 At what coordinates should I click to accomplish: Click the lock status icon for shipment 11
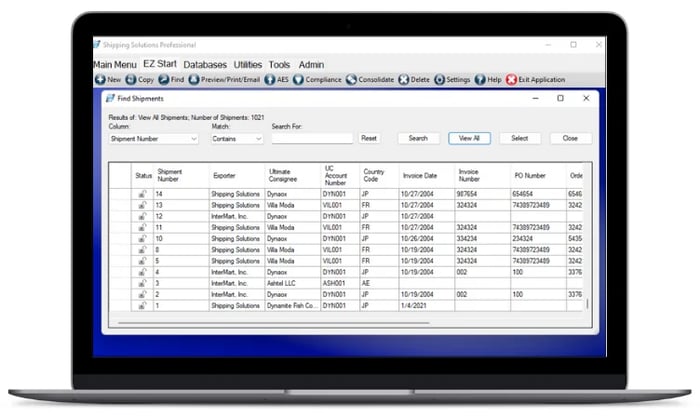point(142,227)
